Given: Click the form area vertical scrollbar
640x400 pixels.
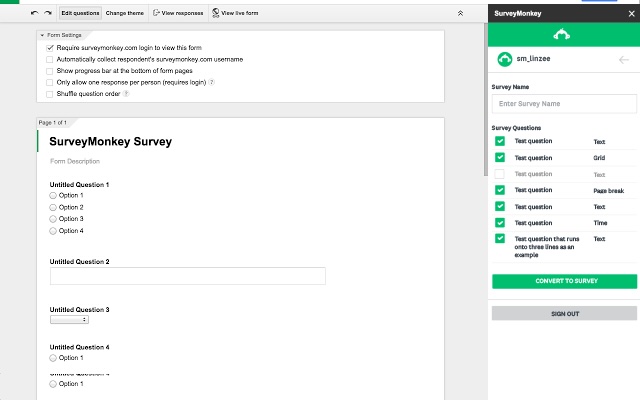Looking at the screenshot, I should tap(485, 100).
